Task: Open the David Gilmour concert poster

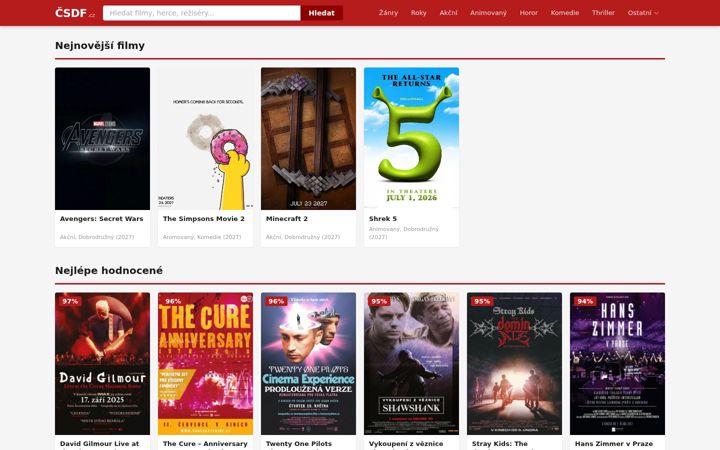Action: pos(102,364)
